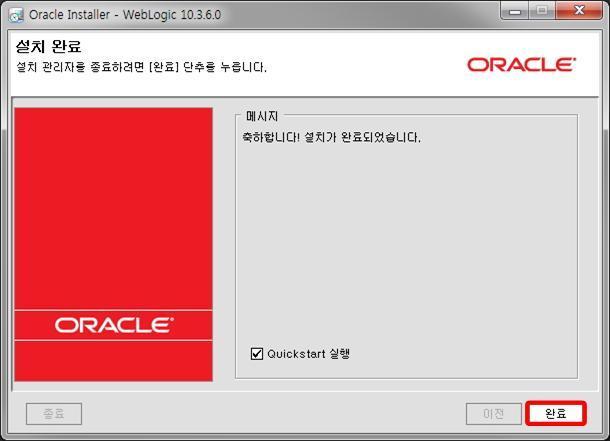Click the instruction text about the 완료 button
The height and width of the screenshot is (441, 610).
(x=141, y=67)
